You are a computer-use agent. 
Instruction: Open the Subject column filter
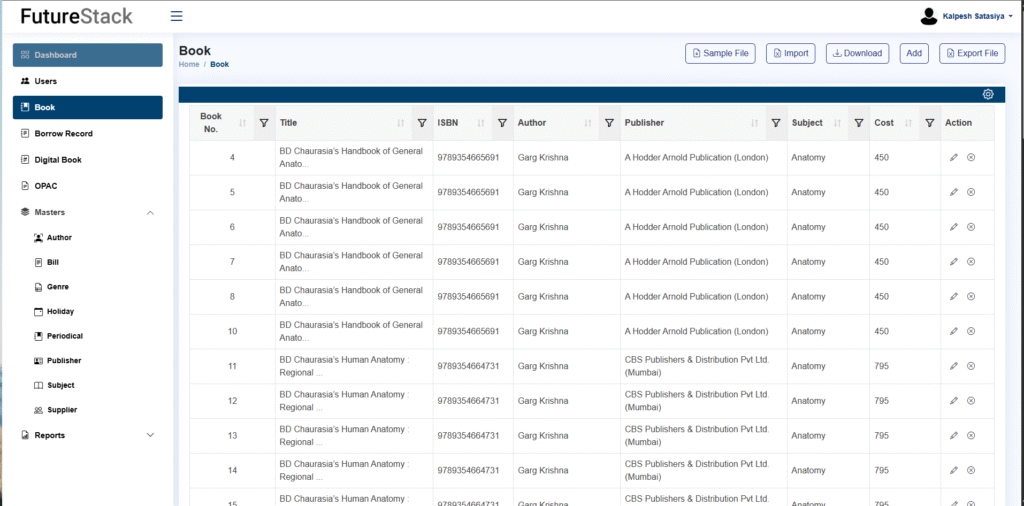(x=859, y=123)
